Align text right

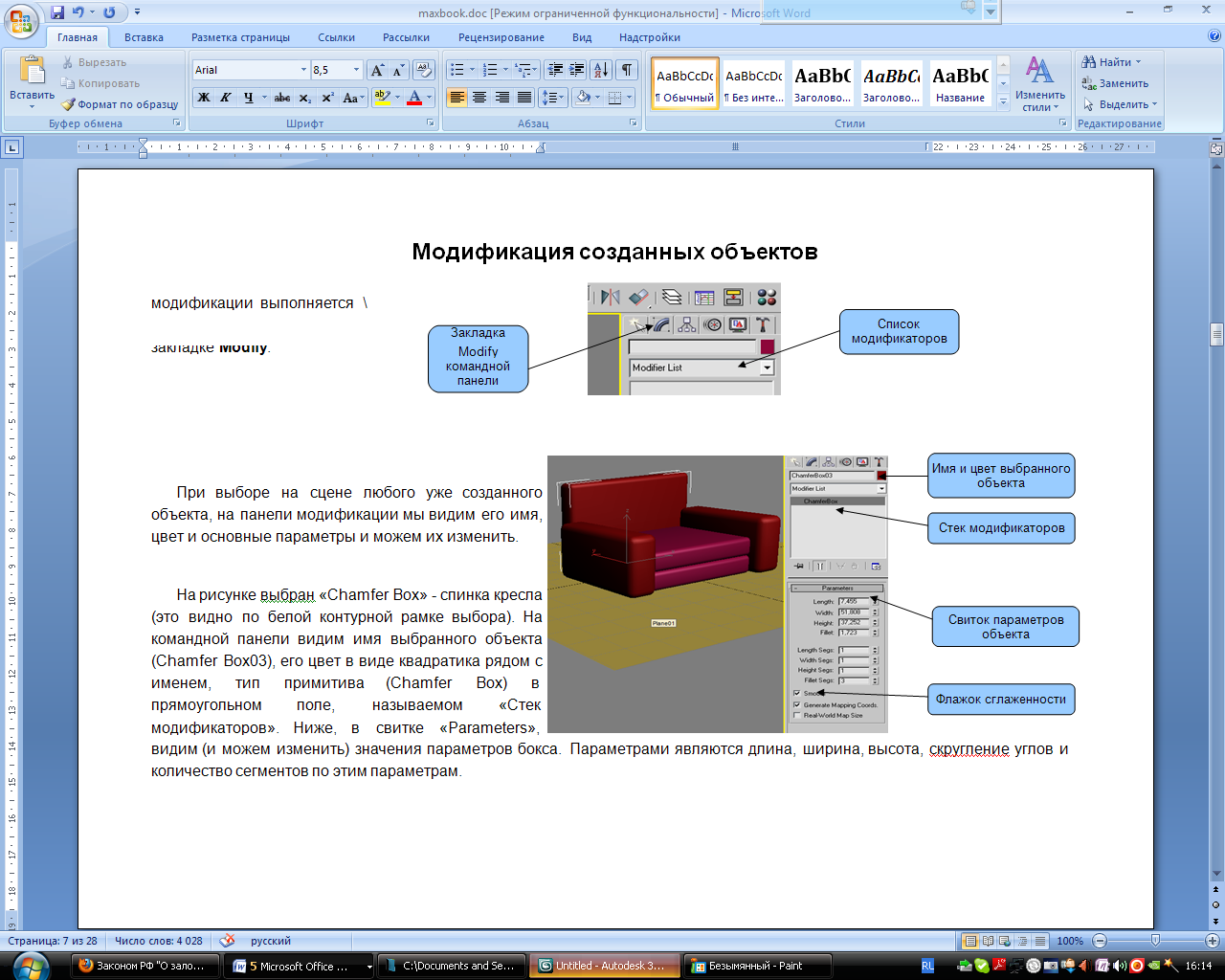(x=501, y=98)
